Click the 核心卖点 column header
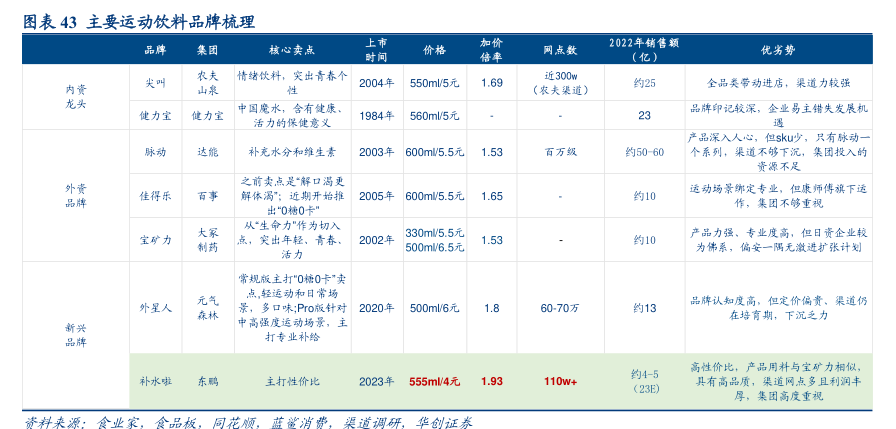Screen dimensions: 896x429 292,50
